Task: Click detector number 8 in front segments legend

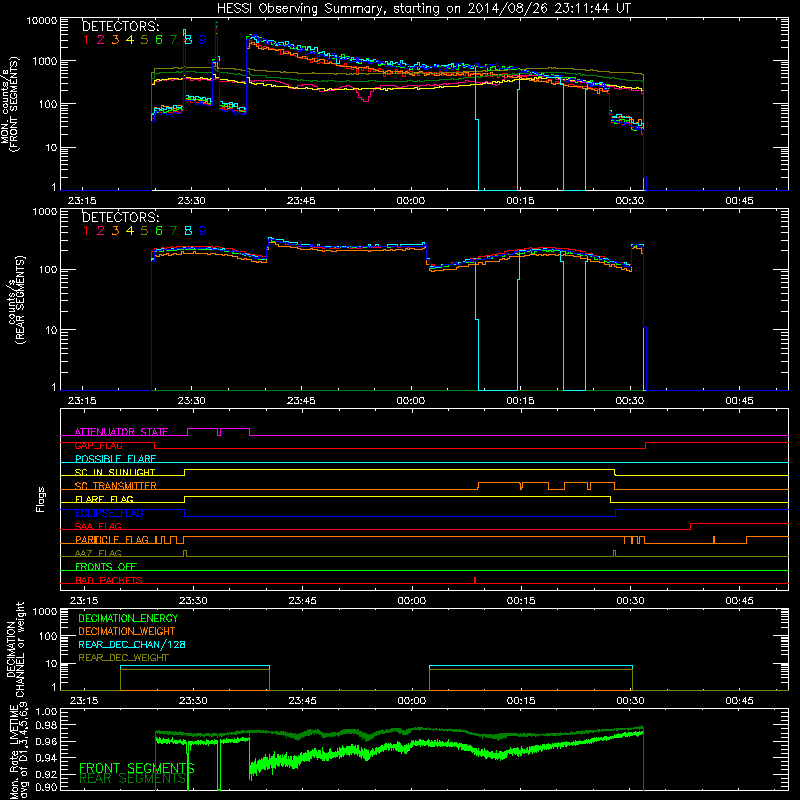Action: [x=188, y=40]
